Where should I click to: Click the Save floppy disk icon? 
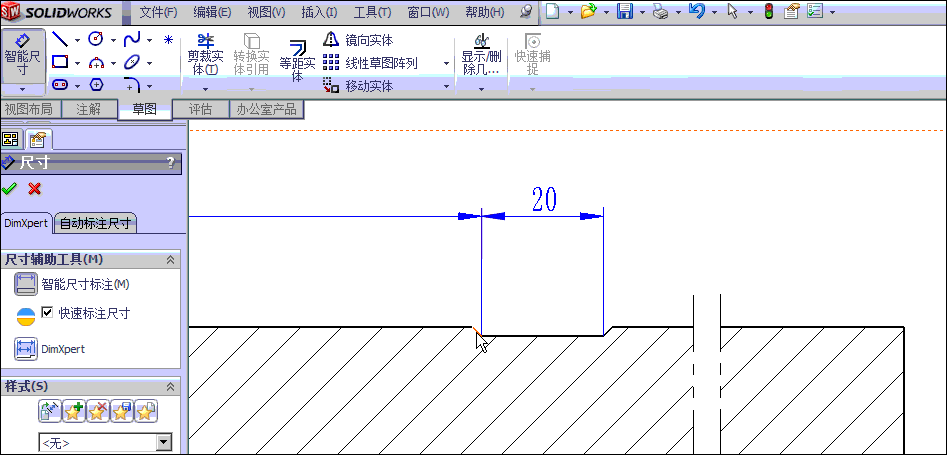[624, 11]
